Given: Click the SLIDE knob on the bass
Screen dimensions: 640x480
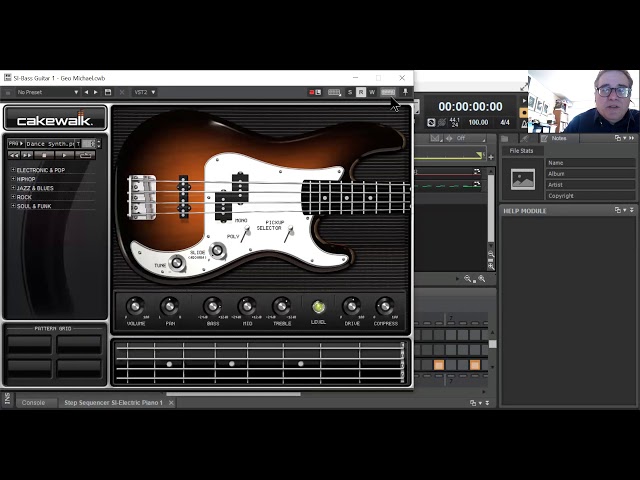Looking at the screenshot, I should point(218,250).
